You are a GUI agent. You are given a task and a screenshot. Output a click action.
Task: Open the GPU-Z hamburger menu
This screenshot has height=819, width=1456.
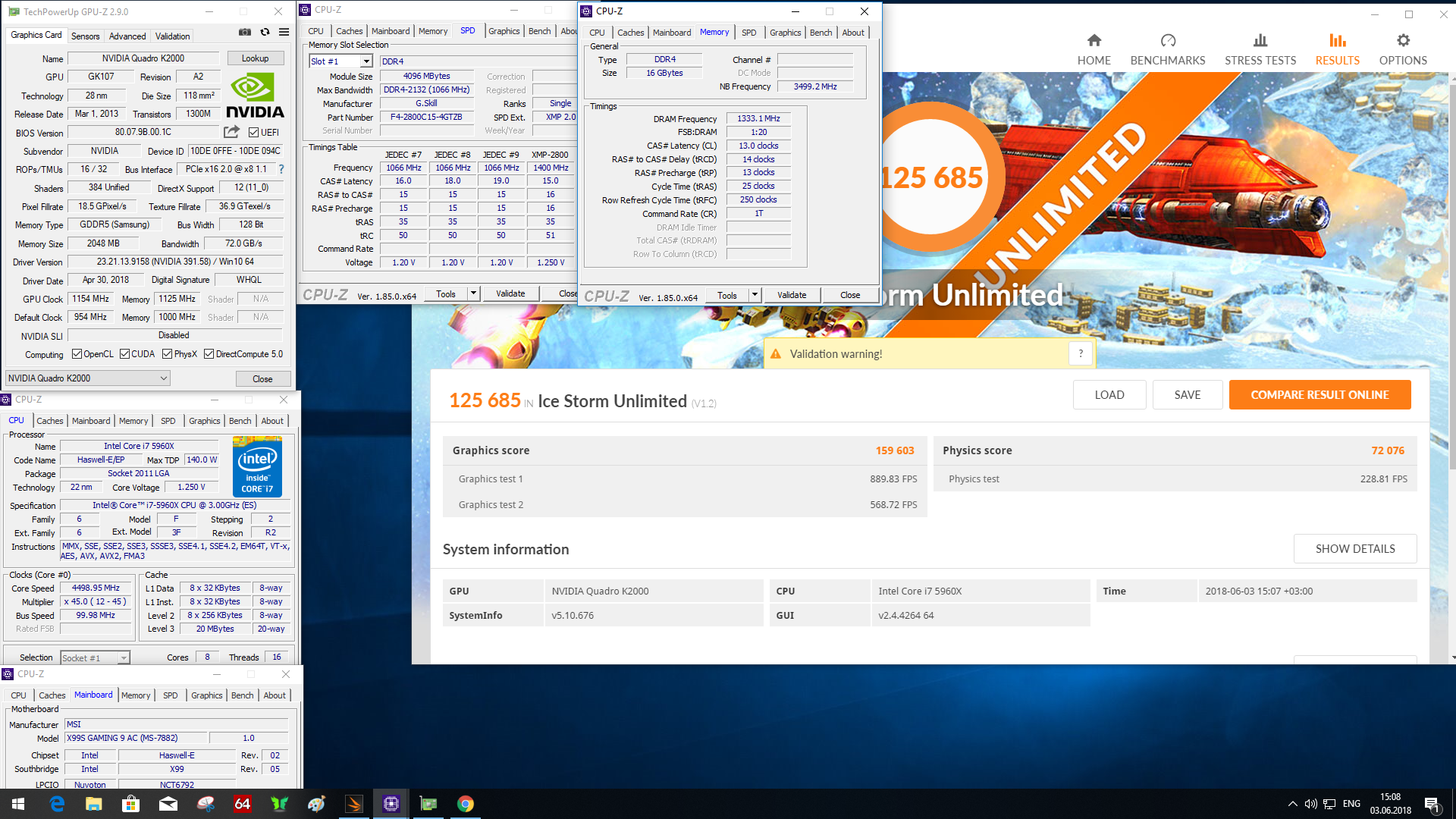(x=284, y=33)
